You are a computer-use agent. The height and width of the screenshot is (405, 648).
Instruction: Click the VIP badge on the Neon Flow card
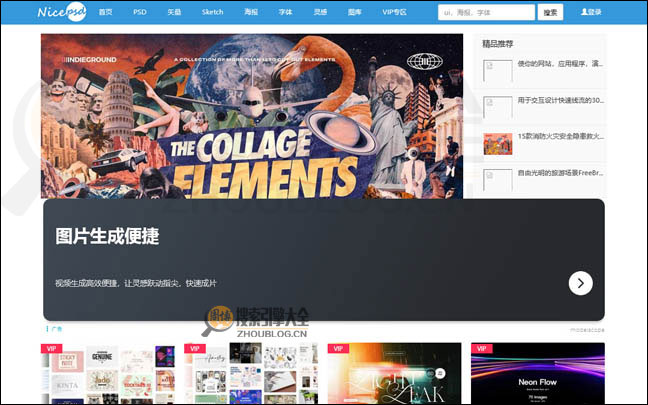[483, 348]
